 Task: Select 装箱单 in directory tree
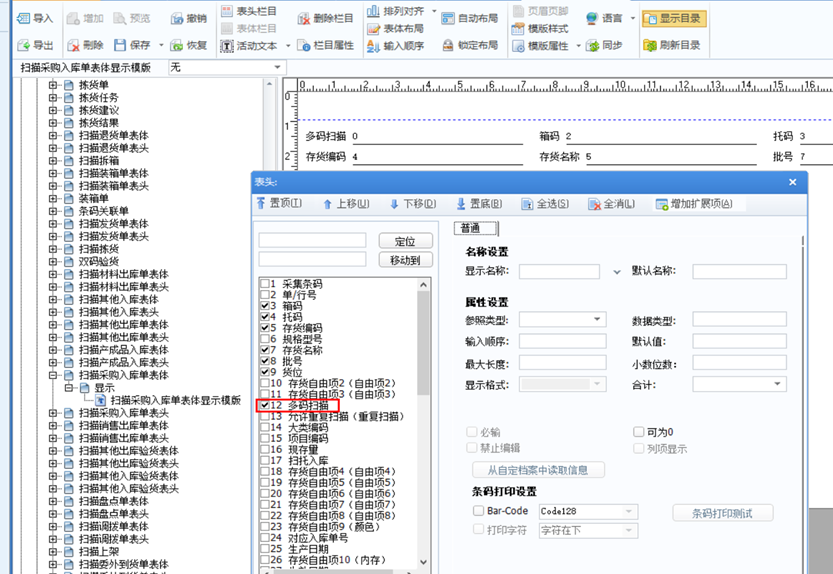(94, 199)
